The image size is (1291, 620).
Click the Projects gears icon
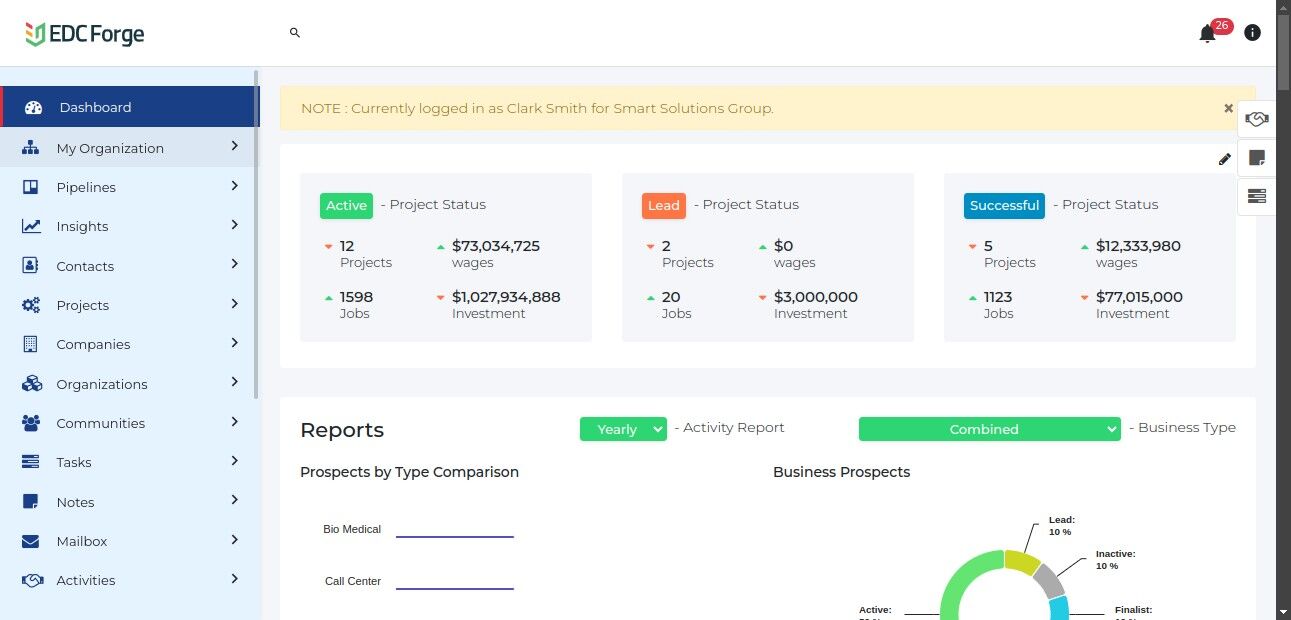tap(31, 305)
